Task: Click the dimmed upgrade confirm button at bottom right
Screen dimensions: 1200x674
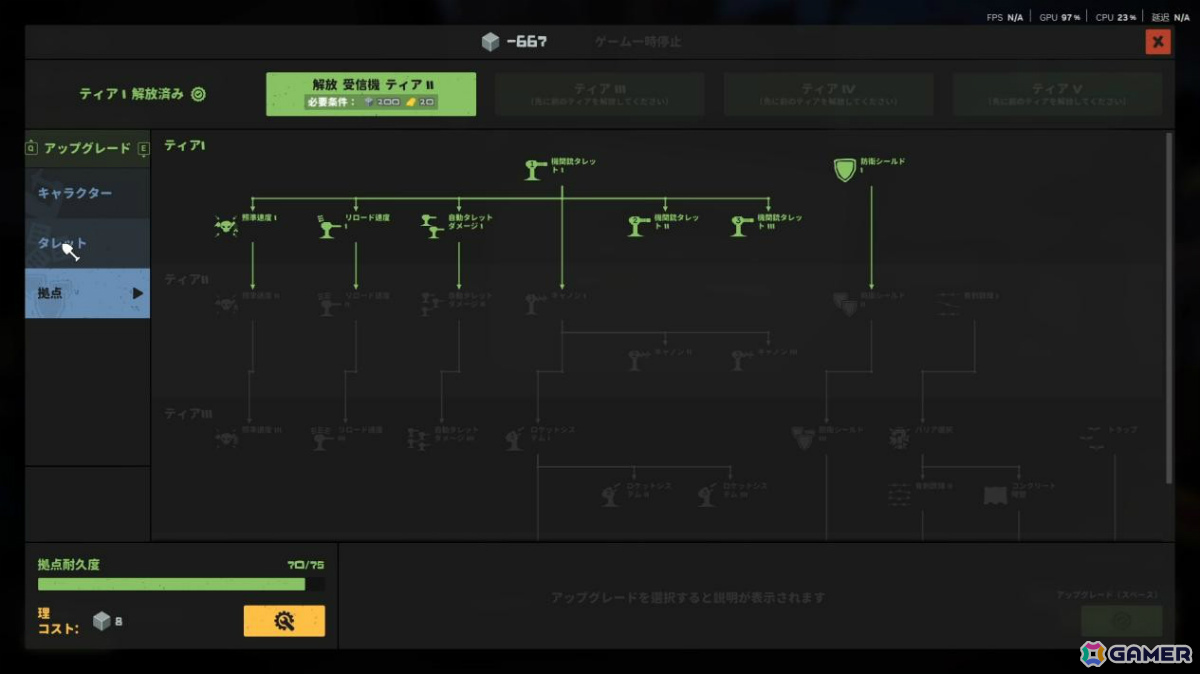Action: (1121, 620)
